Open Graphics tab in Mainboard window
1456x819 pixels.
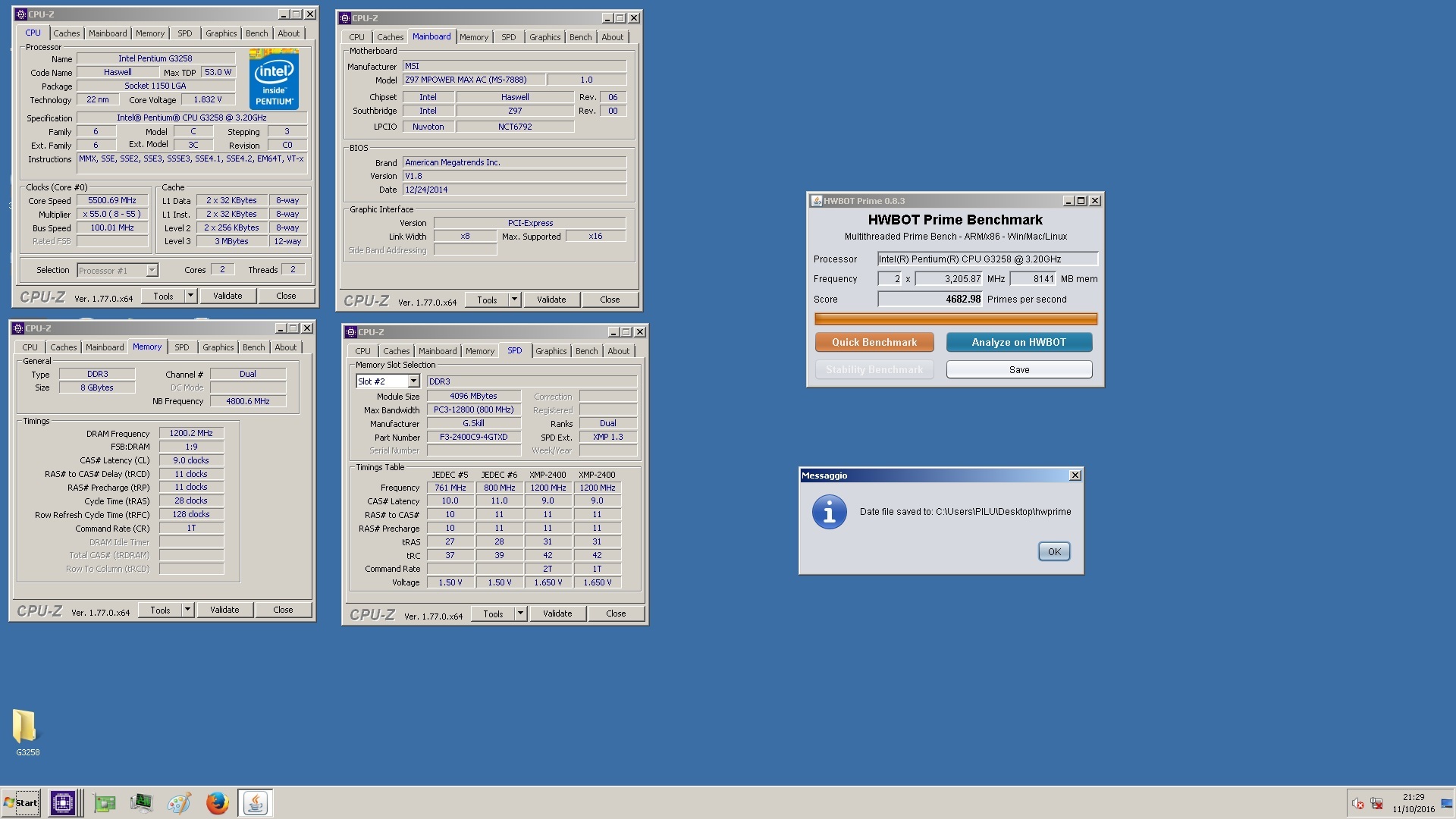coord(544,37)
